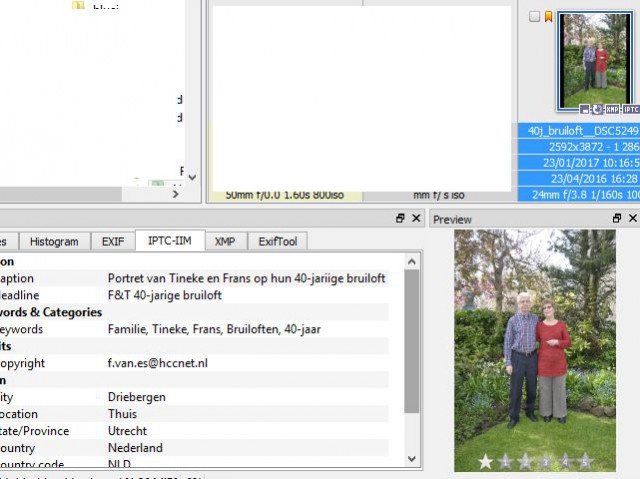Close the Preview panel
The width and height of the screenshot is (640, 479).
click(633, 218)
